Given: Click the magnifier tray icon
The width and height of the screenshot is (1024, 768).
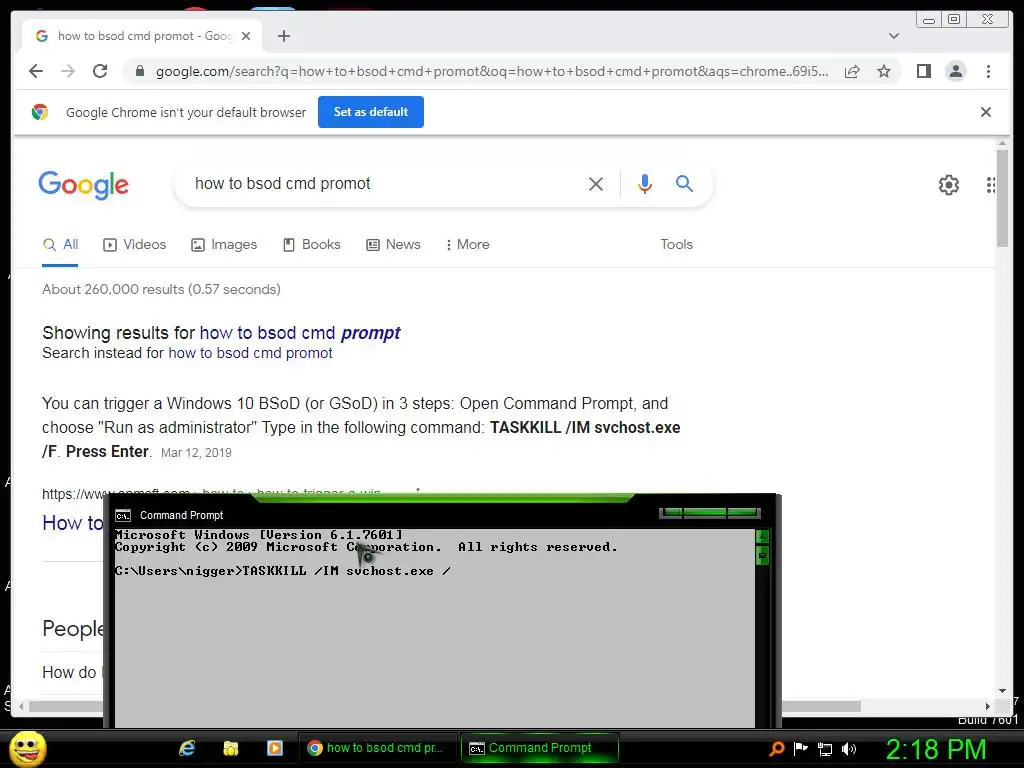Looking at the screenshot, I should (776, 748).
